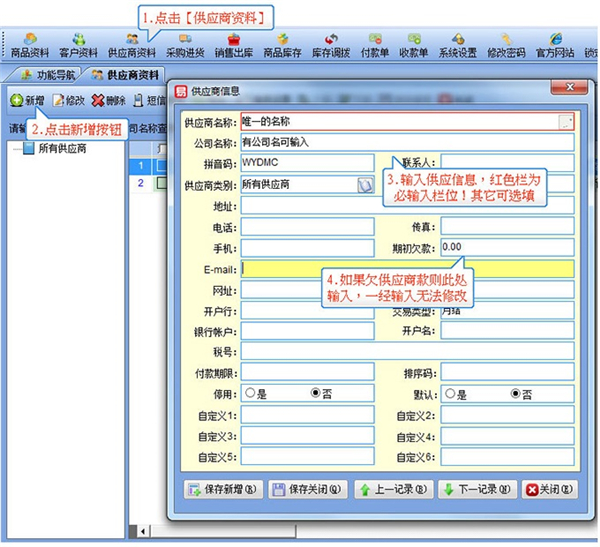The height and width of the screenshot is (547, 600).
Task: Click 关闭 button at dialog bottom
Action: (x=550, y=489)
